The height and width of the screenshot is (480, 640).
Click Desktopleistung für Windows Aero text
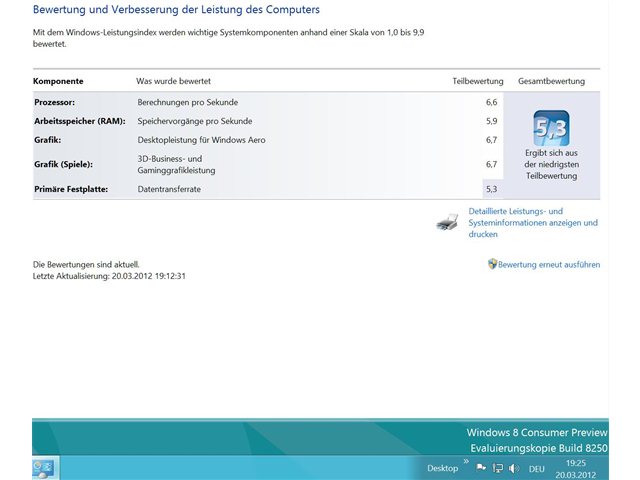pyautogui.click(x=201, y=140)
